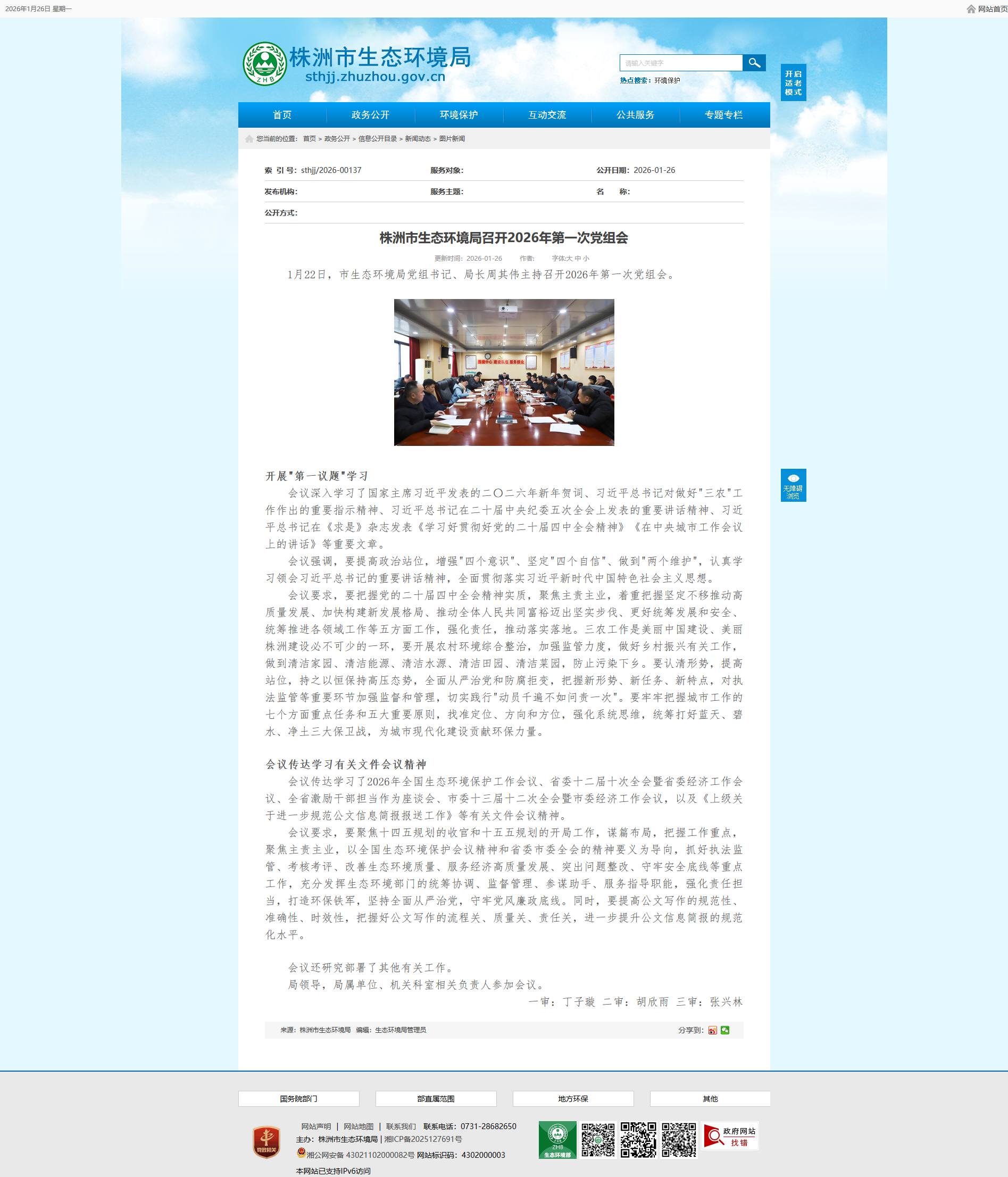Viewport: 1008px width, 1177px height.
Task: Open the 环境保护 navigation menu
Action: pos(459,115)
